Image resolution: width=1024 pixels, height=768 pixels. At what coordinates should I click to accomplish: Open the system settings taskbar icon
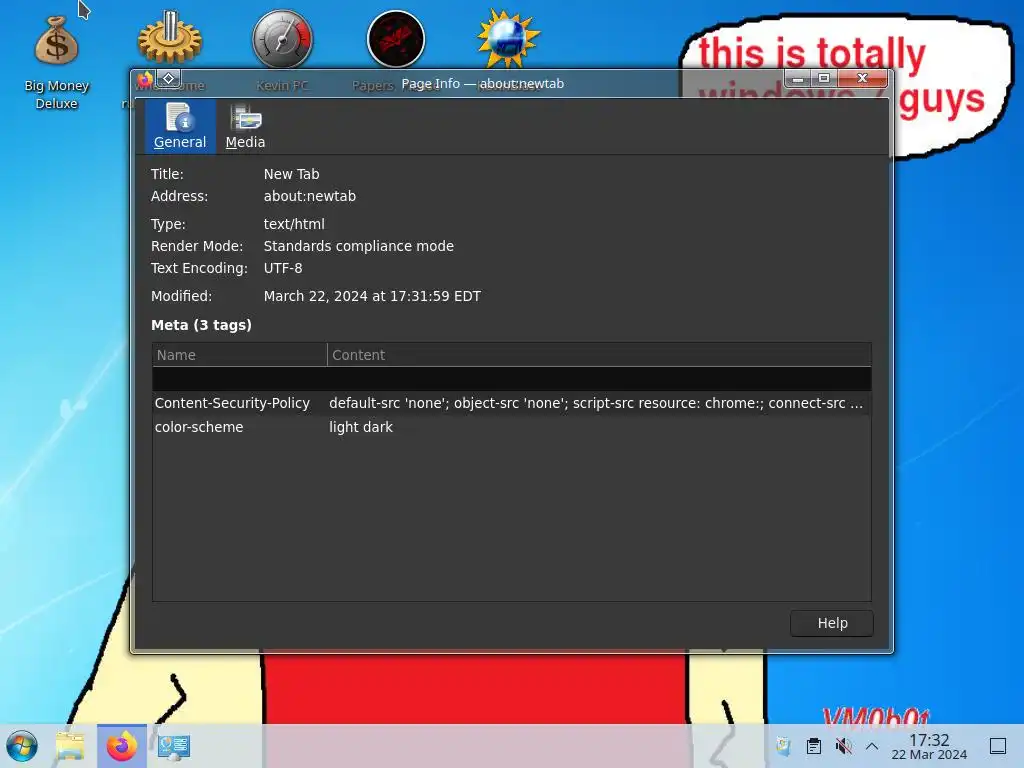[x=174, y=746]
